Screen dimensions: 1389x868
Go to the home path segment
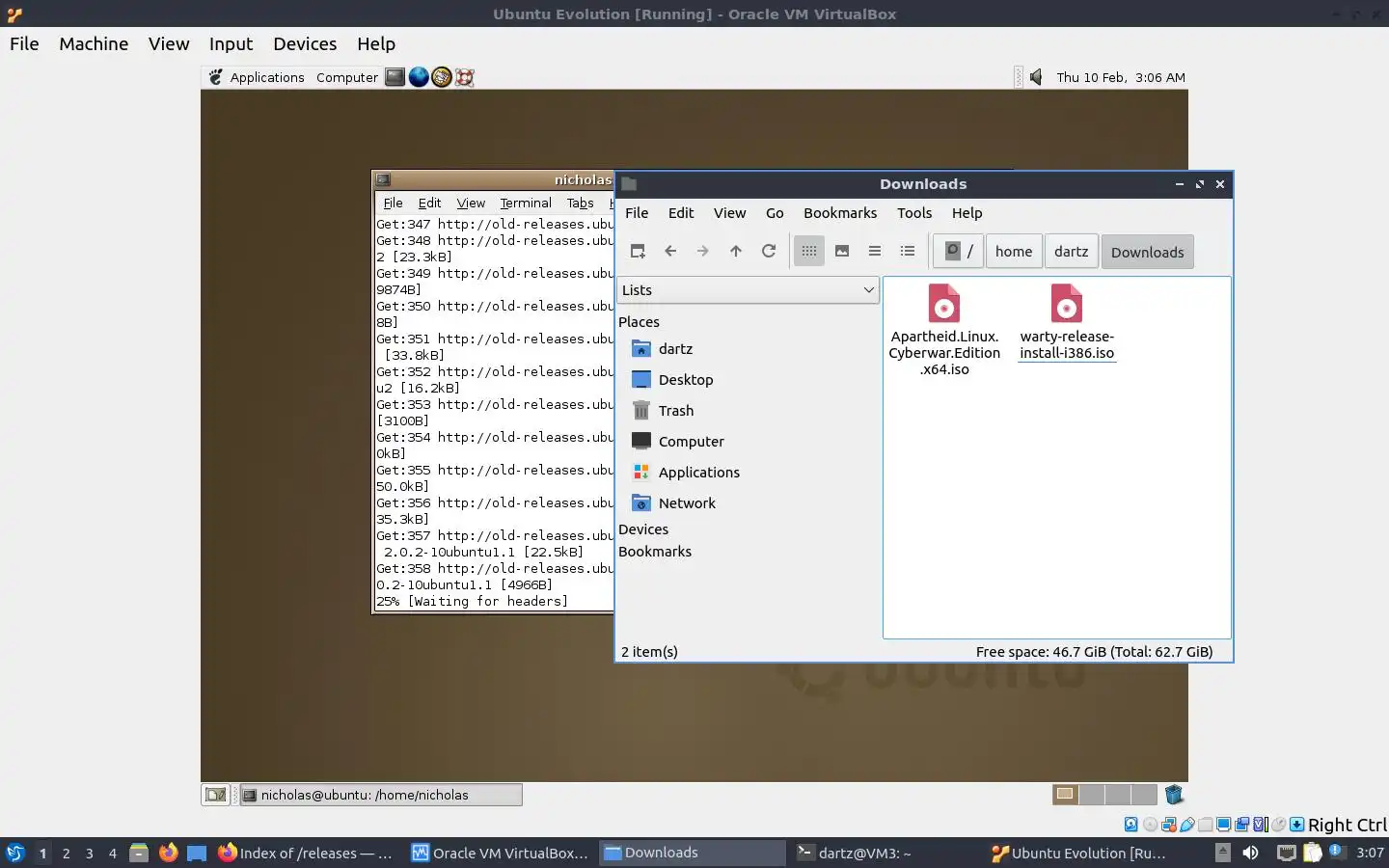[1014, 252]
